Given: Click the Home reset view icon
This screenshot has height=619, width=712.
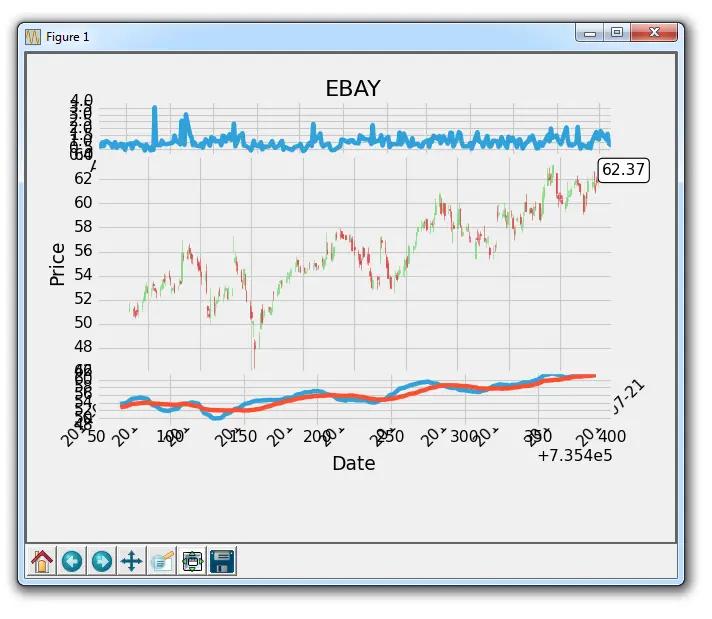Looking at the screenshot, I should click(42, 561).
